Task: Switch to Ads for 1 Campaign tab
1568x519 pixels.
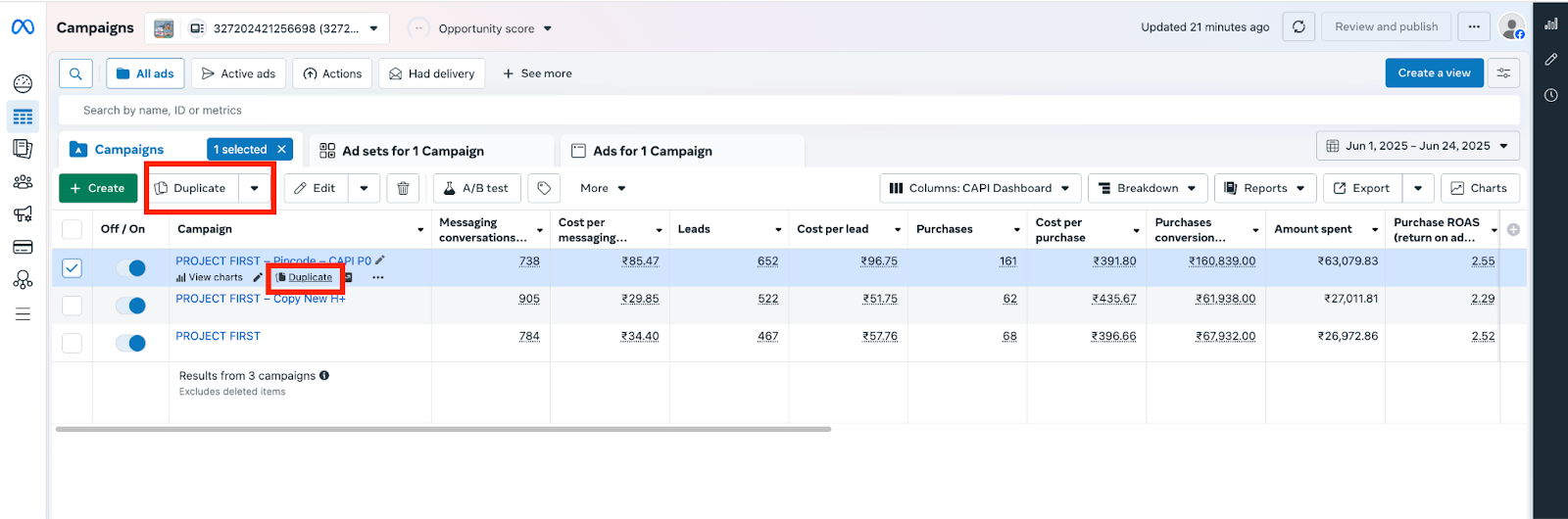Action: 653,151
